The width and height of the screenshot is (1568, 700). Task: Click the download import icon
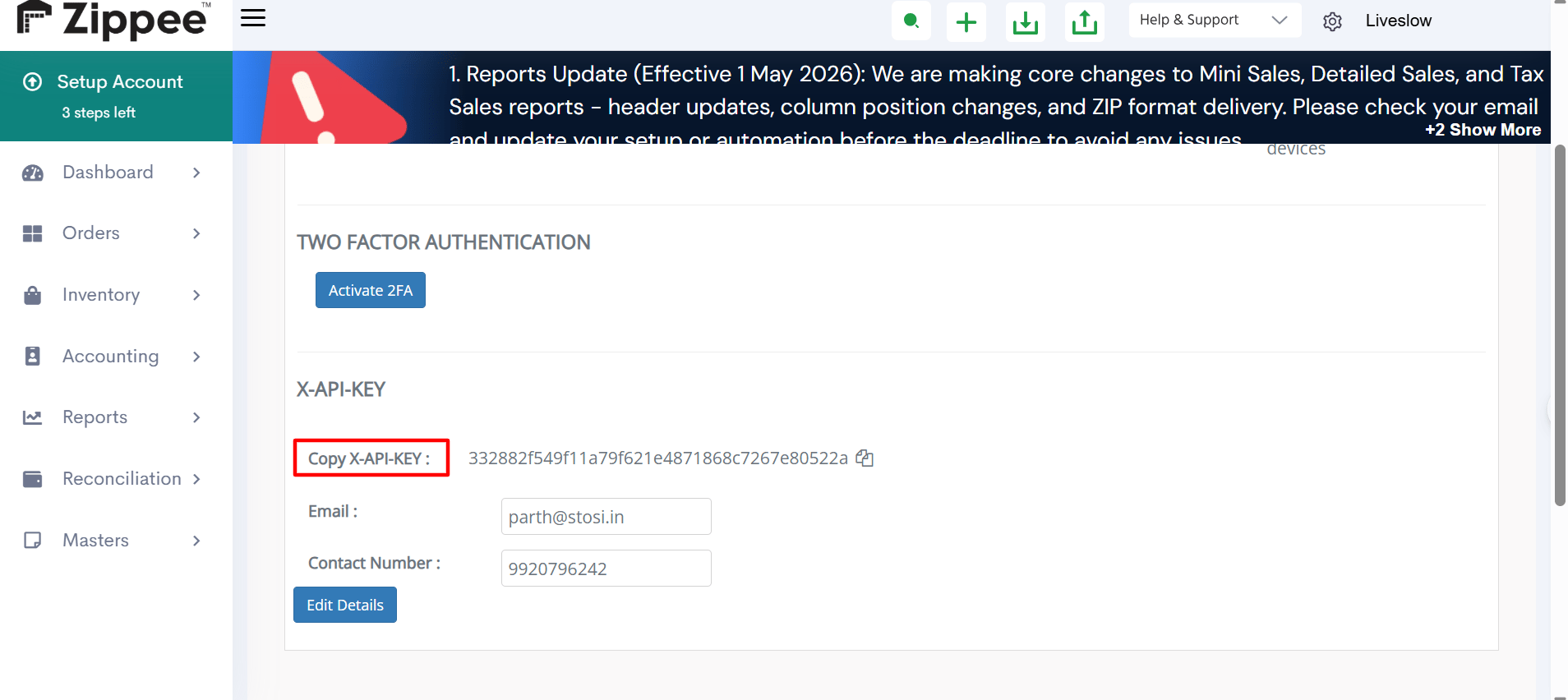(x=1026, y=21)
